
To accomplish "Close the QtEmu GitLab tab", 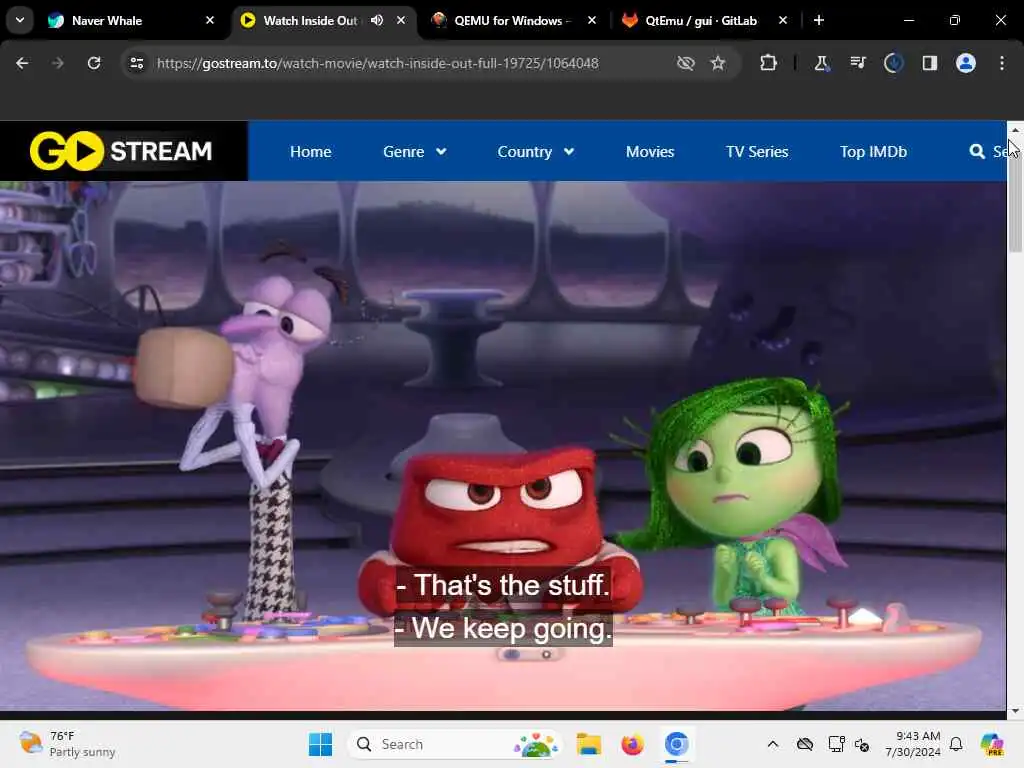I will tap(783, 20).
